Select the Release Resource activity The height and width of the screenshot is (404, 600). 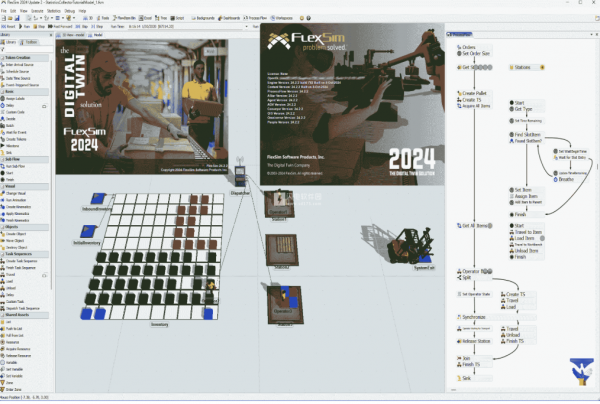click(x=18, y=356)
